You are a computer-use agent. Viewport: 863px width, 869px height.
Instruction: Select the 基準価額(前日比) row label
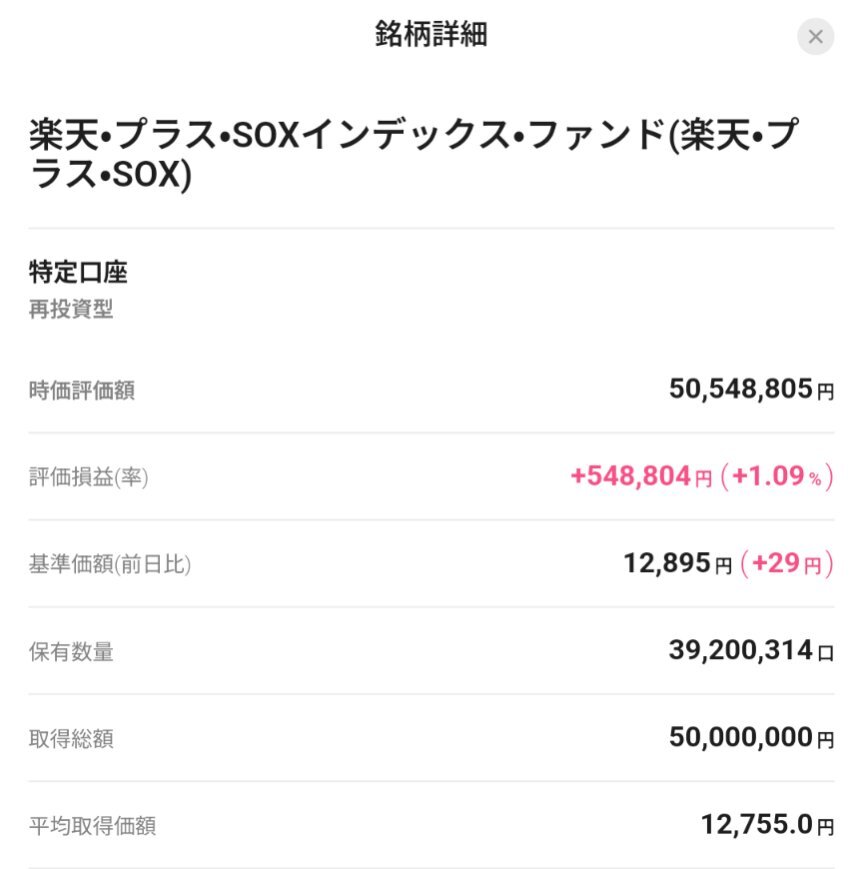[x=110, y=564]
